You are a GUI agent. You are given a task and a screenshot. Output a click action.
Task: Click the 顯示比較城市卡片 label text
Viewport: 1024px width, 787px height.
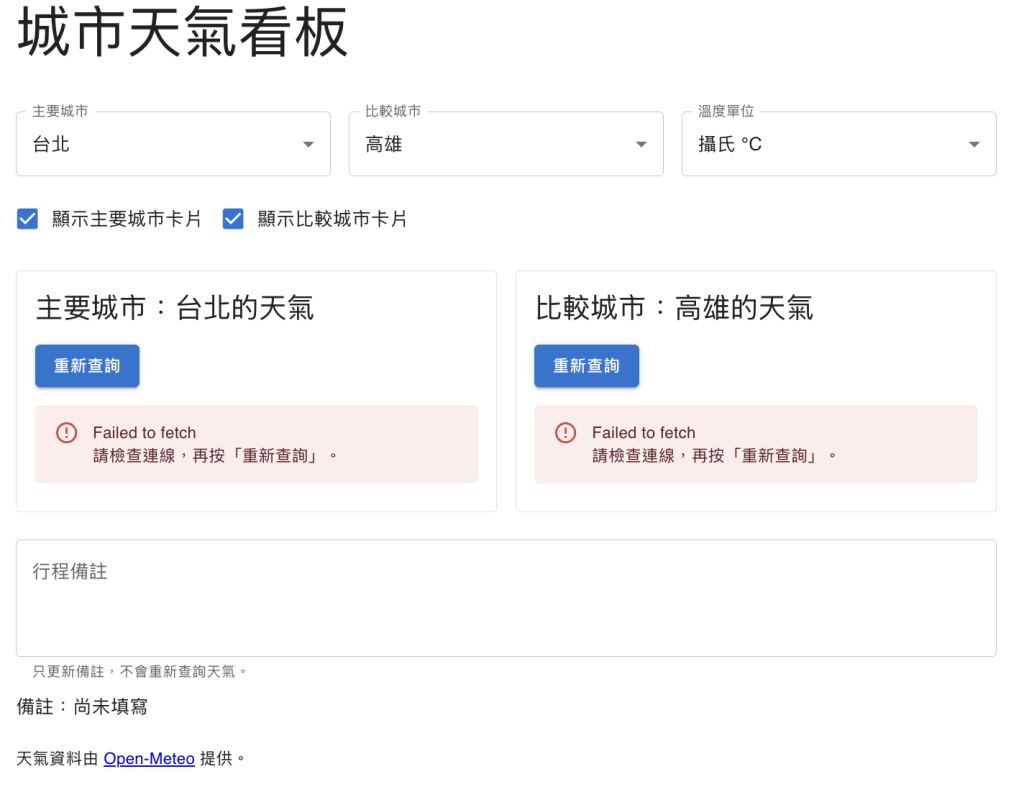point(332,219)
